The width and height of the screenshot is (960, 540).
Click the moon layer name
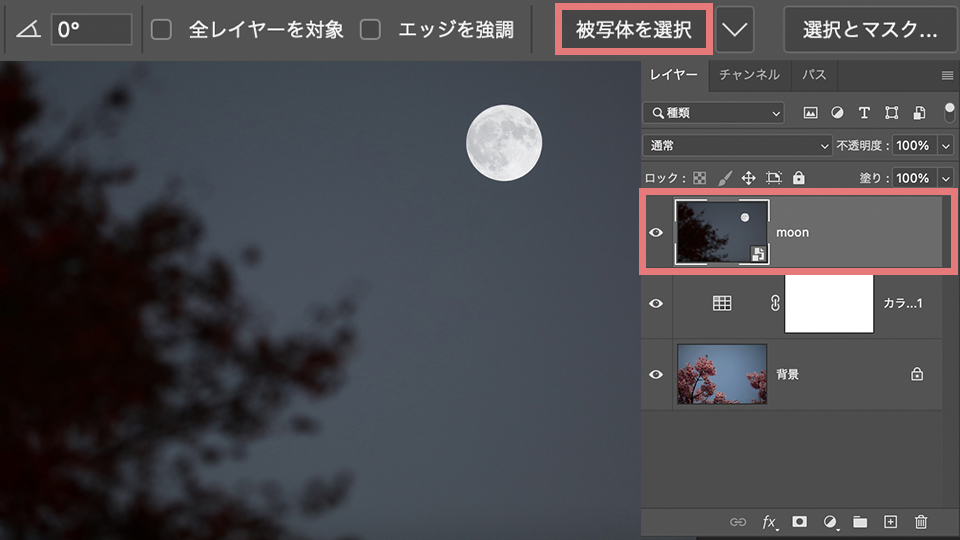(x=792, y=233)
